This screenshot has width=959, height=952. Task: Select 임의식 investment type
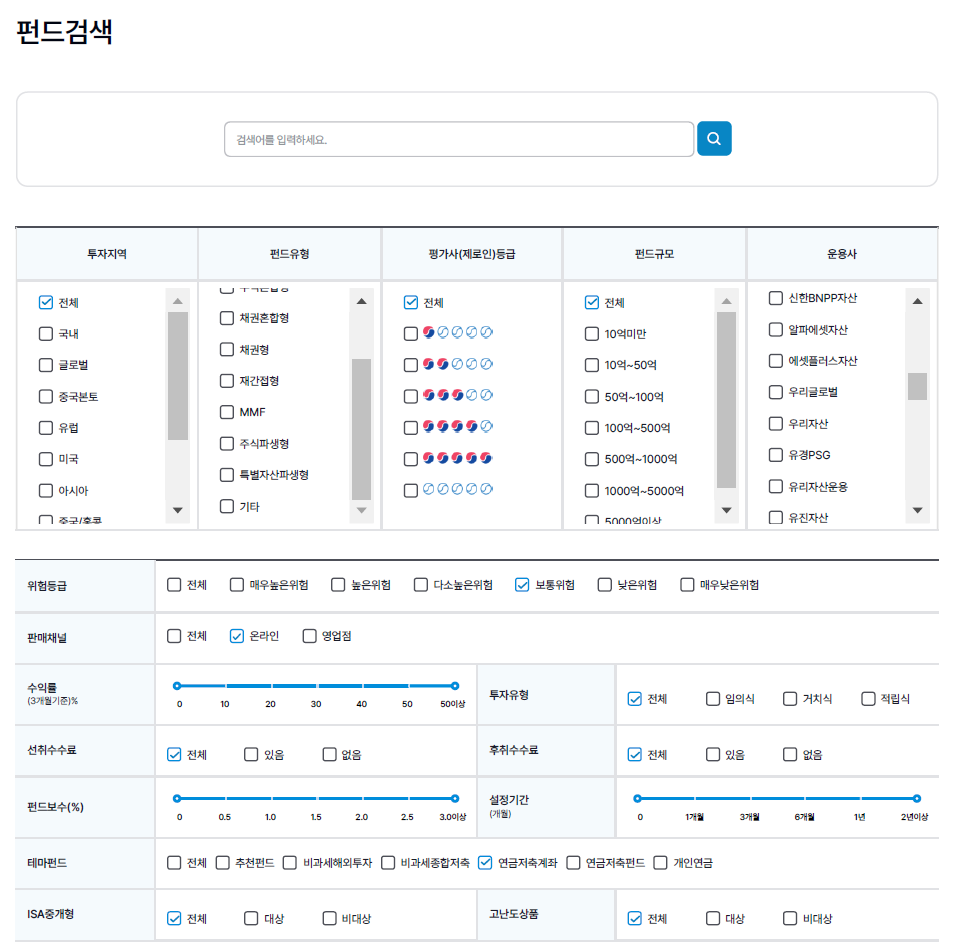(x=713, y=699)
